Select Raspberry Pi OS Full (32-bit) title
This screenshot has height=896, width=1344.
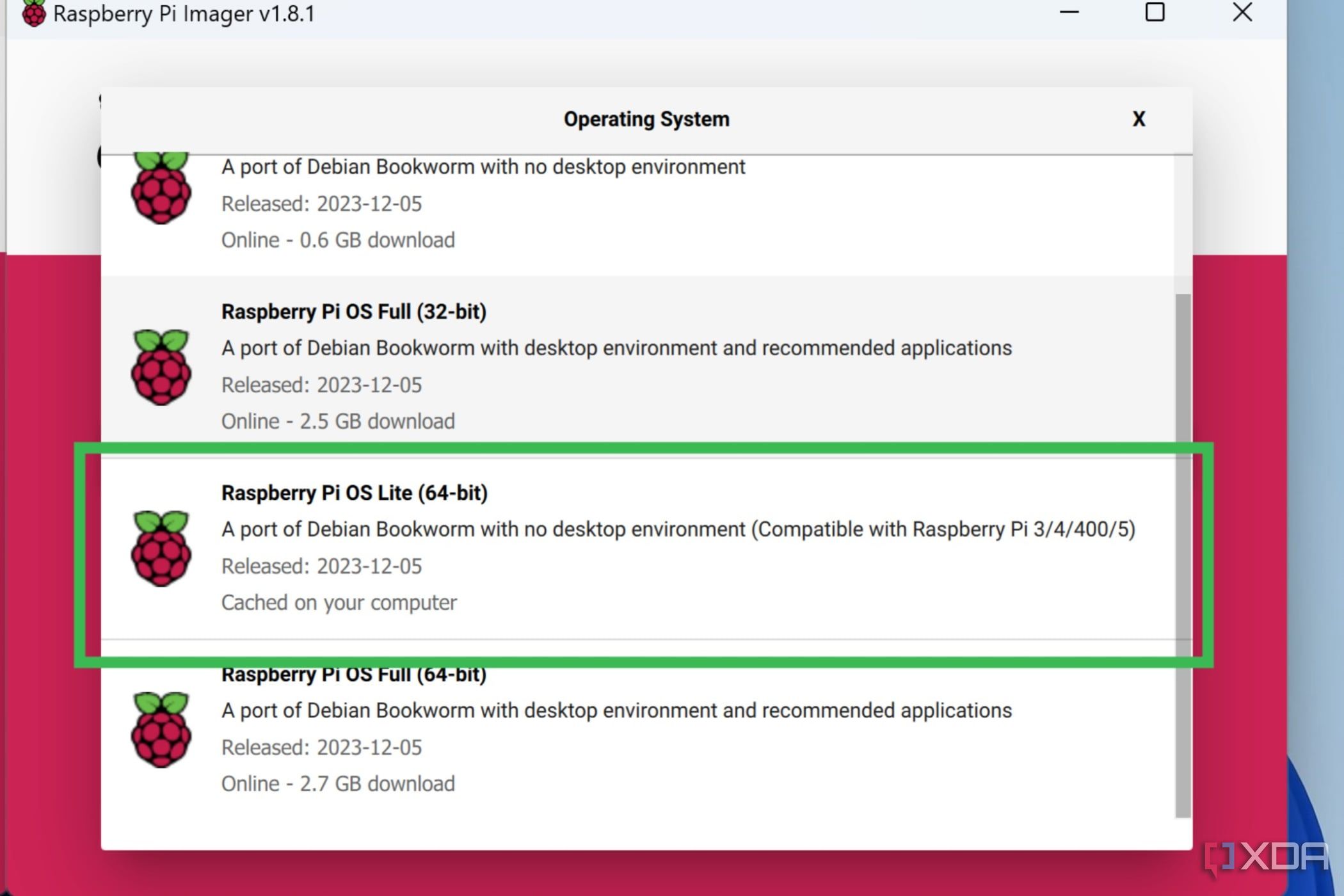(x=354, y=312)
